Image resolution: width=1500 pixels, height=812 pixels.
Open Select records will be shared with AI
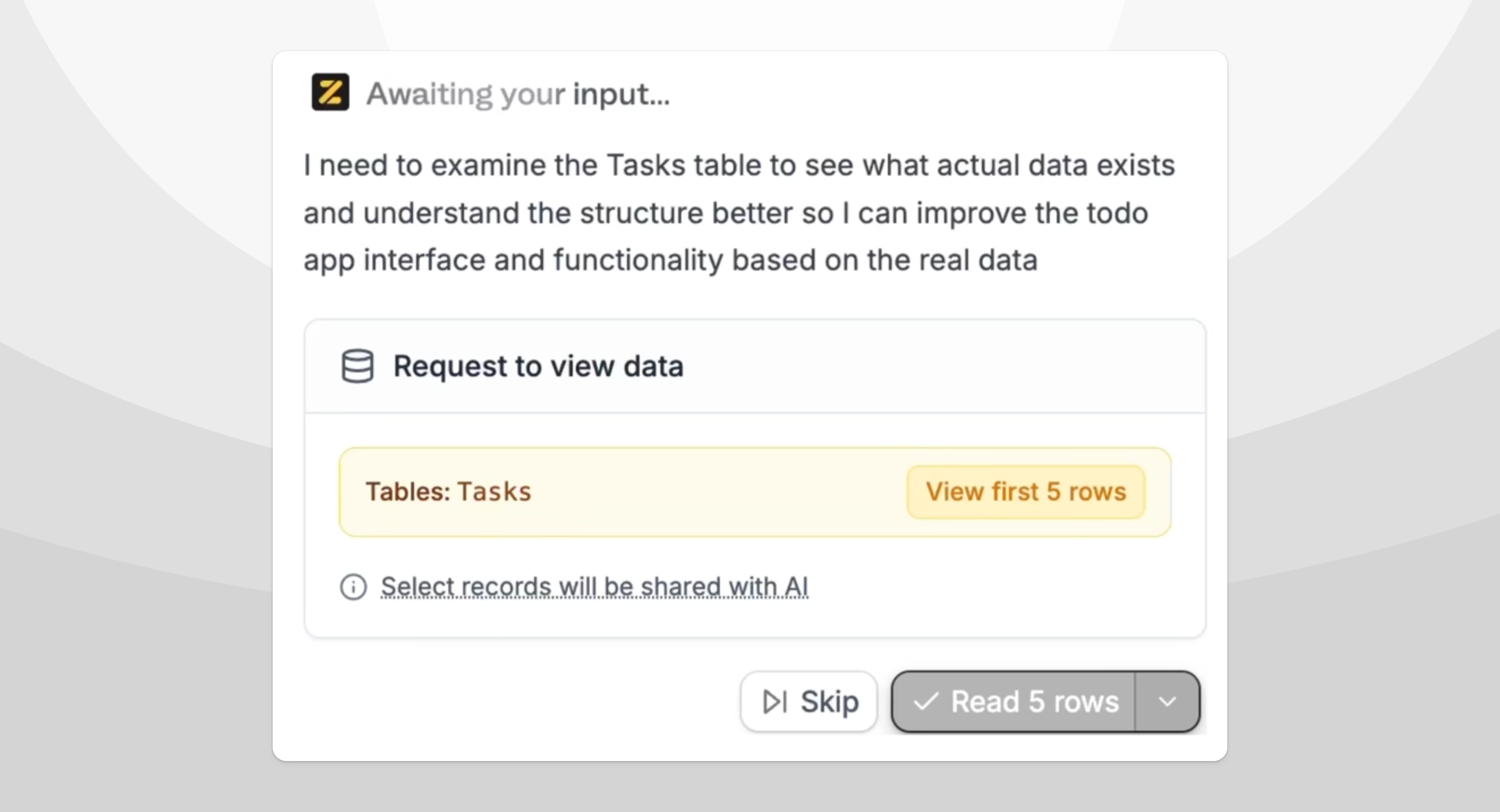tap(595, 587)
